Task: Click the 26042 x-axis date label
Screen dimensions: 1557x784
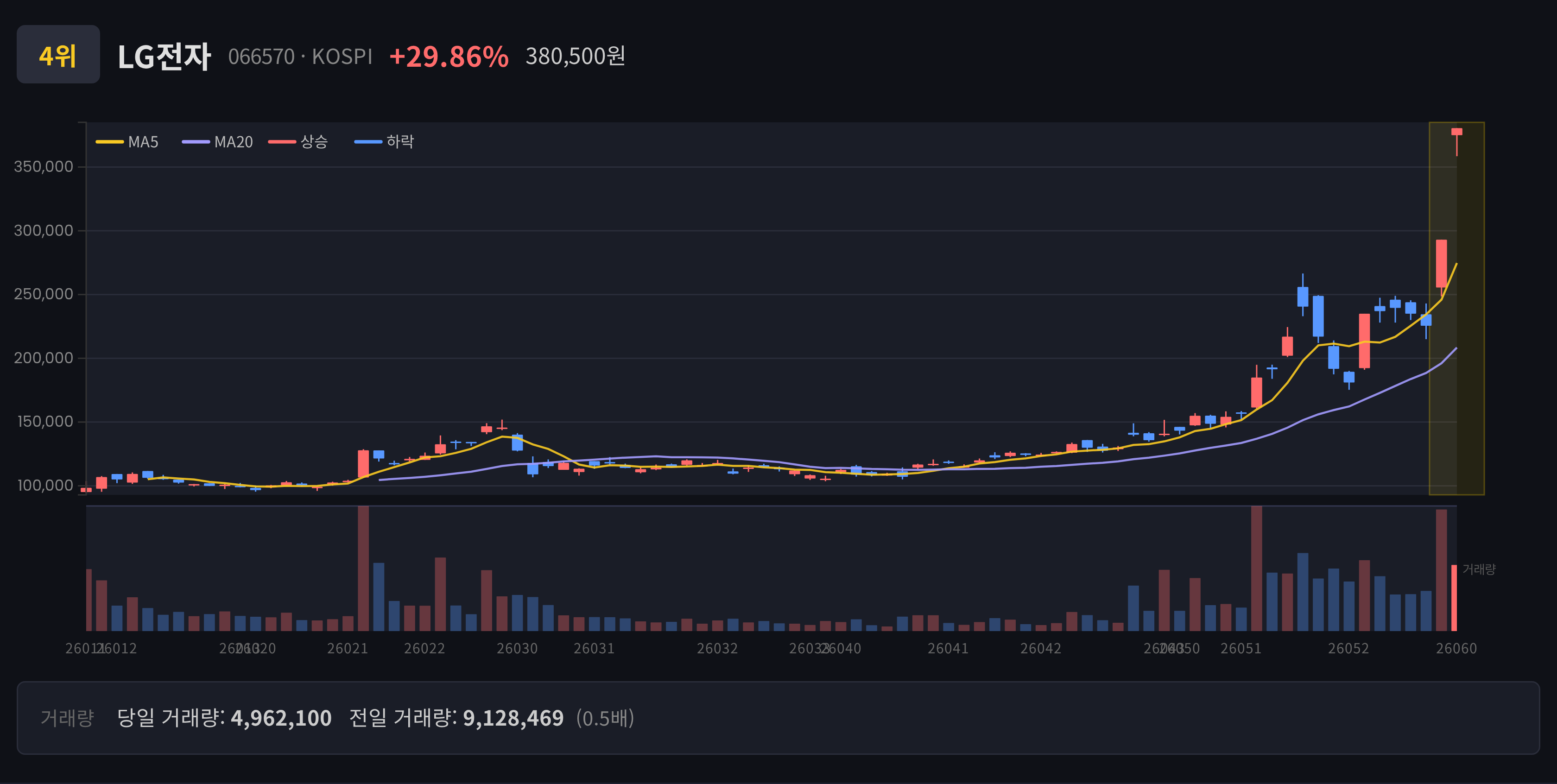Action: [x=1041, y=649]
